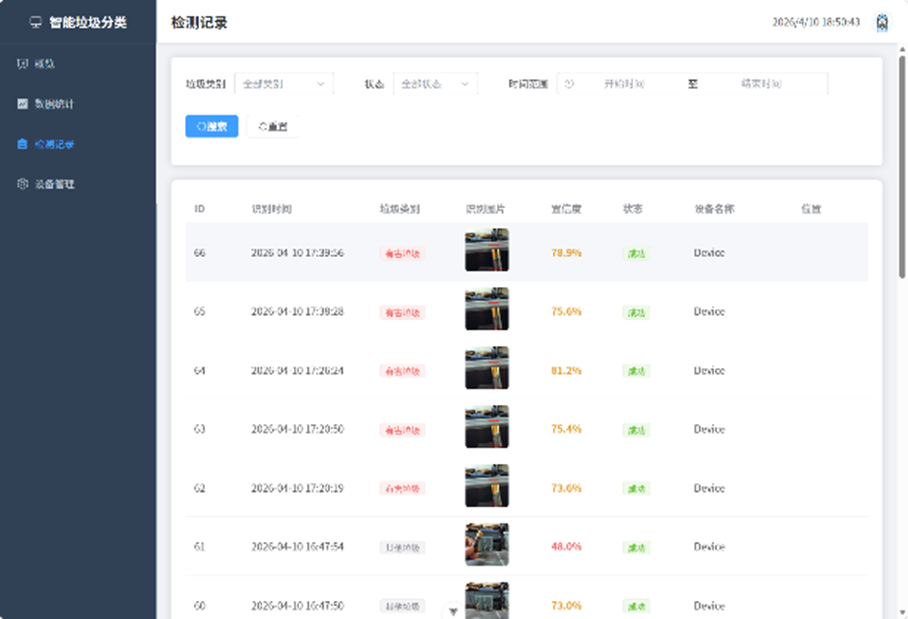Select table row with ID 62
Viewport: 908px width, 619px height.
526,488
